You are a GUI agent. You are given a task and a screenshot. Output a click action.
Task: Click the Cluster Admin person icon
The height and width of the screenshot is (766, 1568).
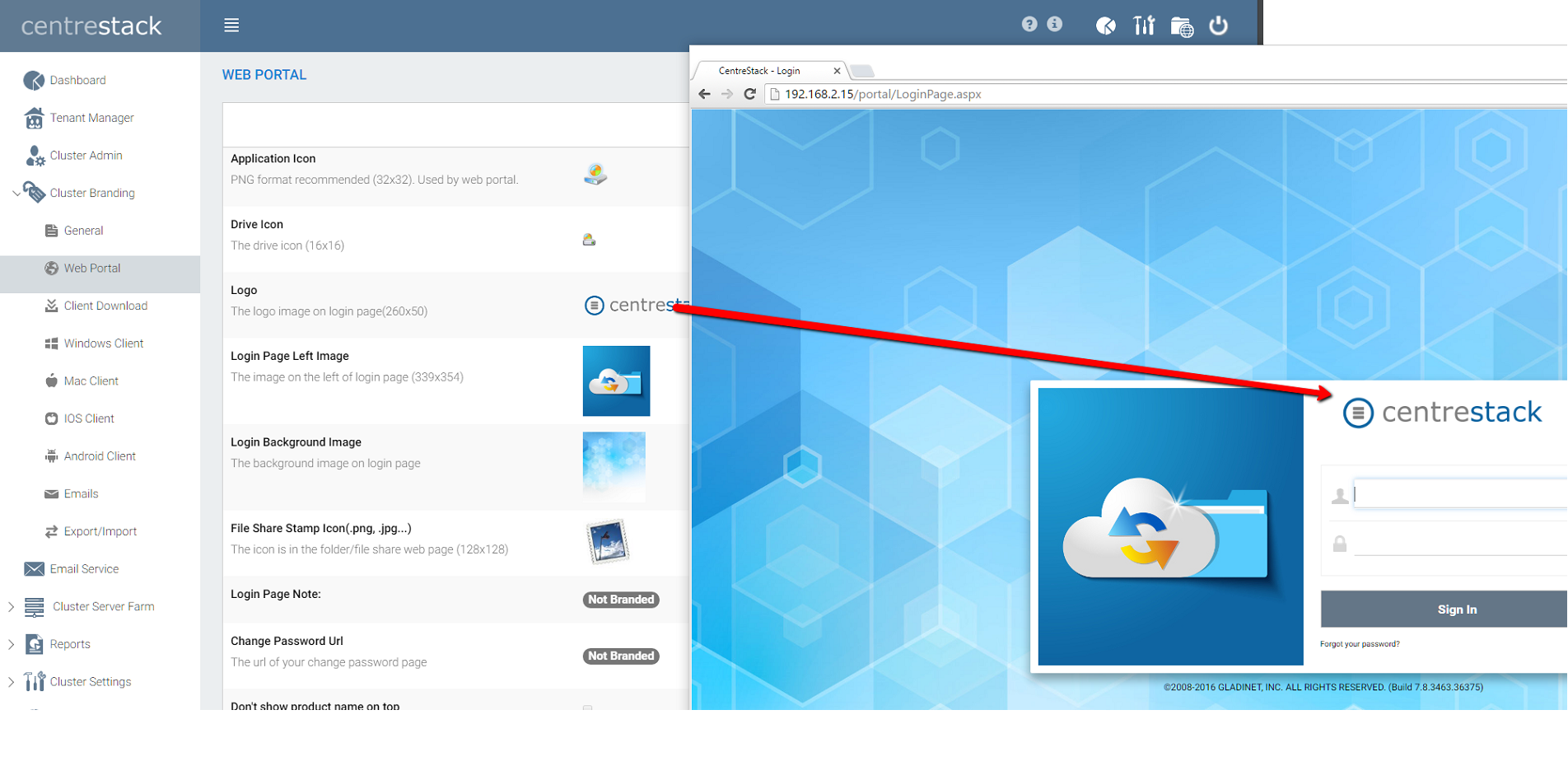[35, 156]
